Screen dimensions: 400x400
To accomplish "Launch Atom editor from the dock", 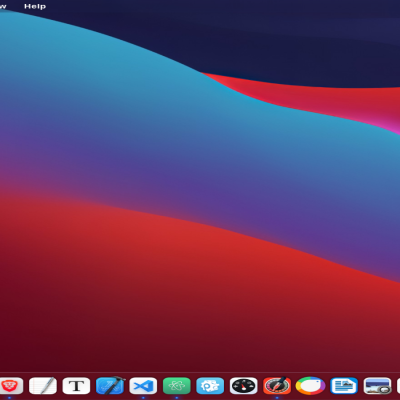I will [177, 386].
